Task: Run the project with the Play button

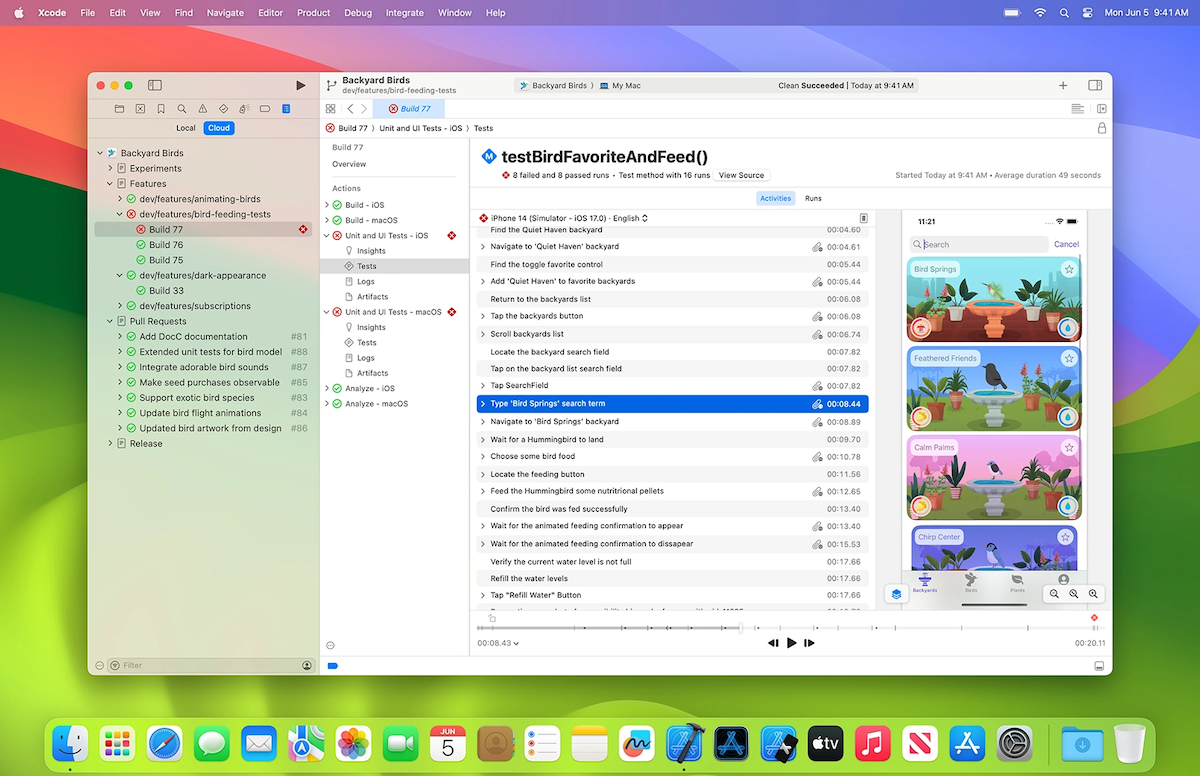Action: 300,85
